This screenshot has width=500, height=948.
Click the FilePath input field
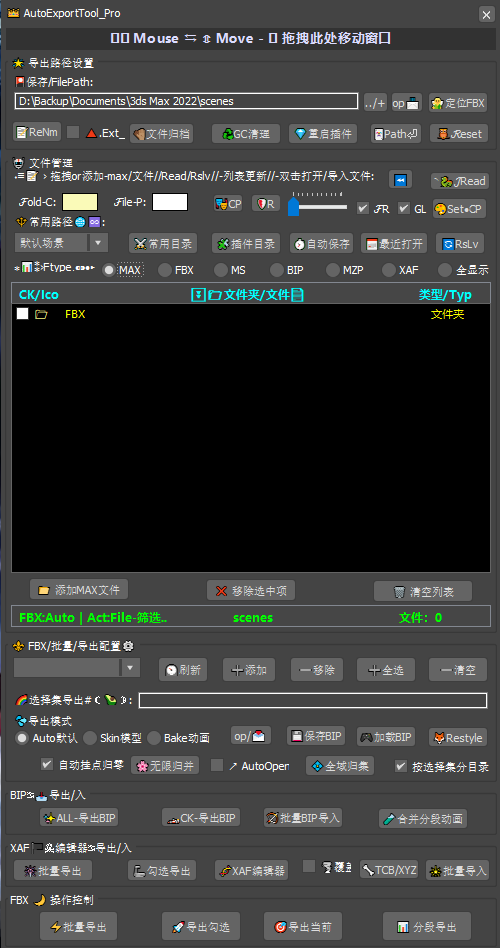(186, 102)
